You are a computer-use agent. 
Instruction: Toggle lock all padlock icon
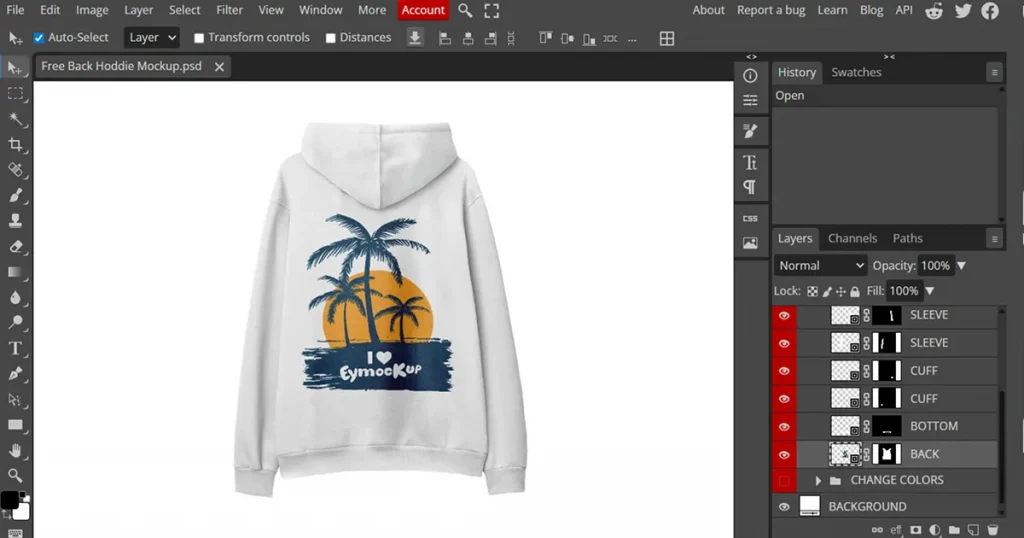point(855,291)
